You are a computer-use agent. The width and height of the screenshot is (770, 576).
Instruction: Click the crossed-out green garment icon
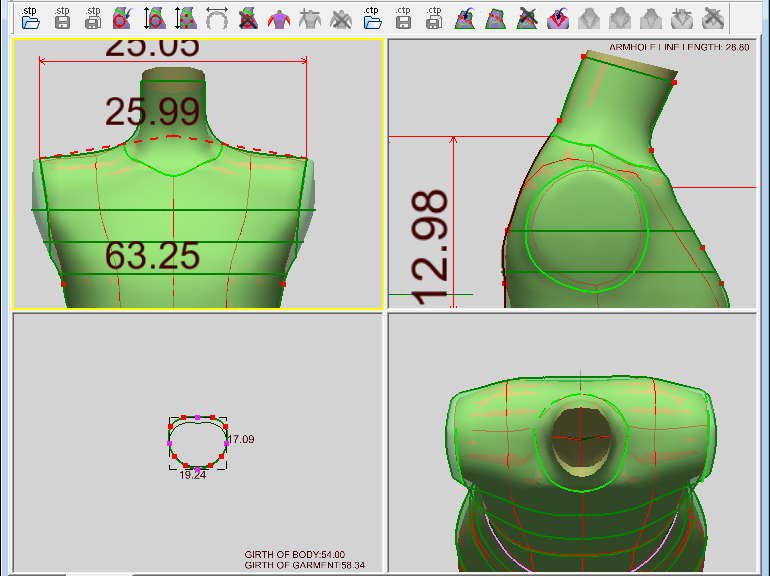click(526, 18)
